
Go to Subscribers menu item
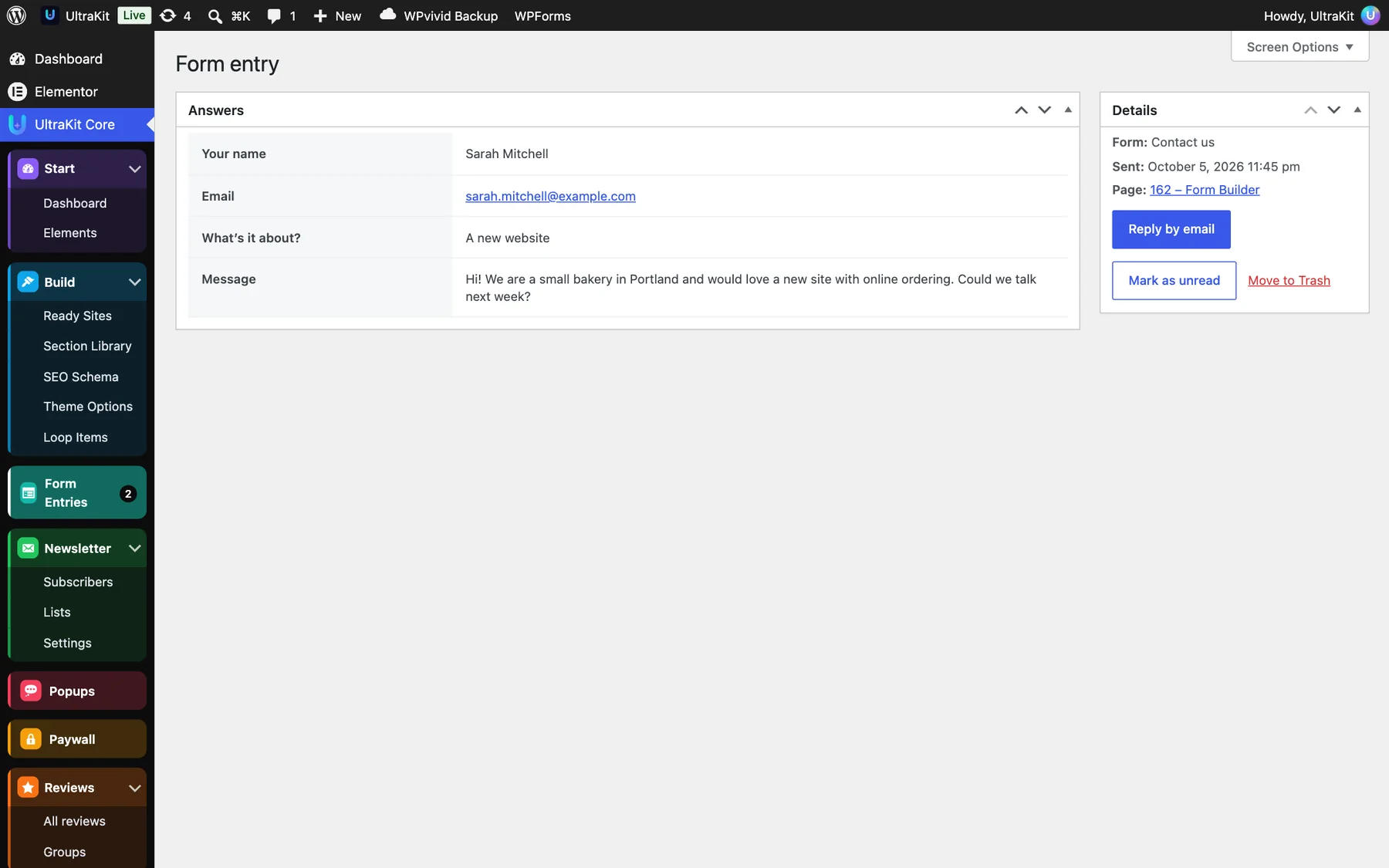pyautogui.click(x=78, y=582)
